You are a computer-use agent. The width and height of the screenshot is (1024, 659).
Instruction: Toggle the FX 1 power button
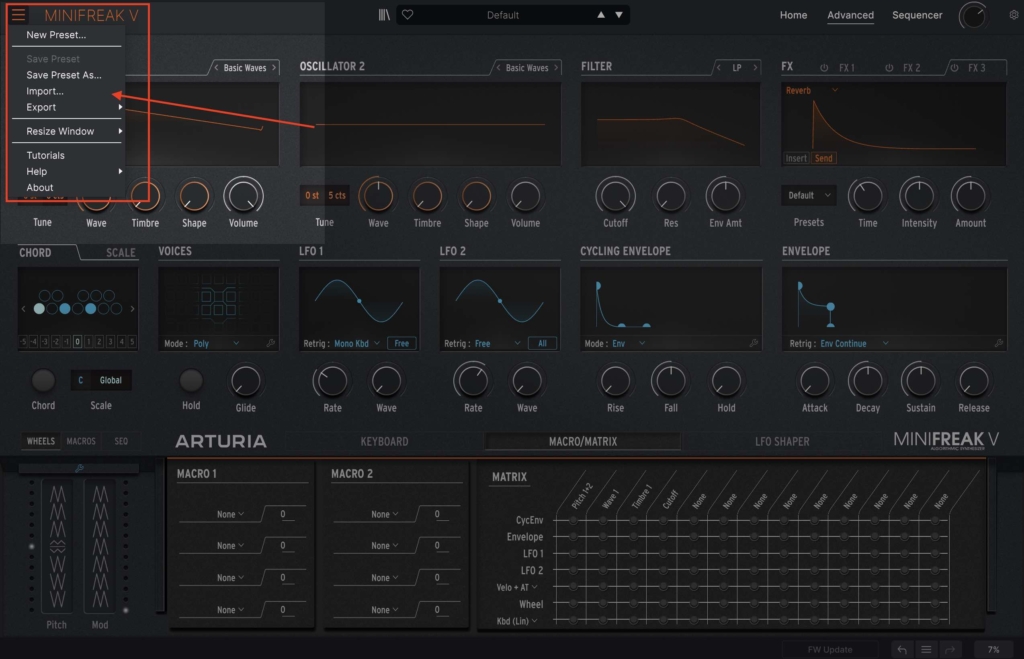(824, 68)
